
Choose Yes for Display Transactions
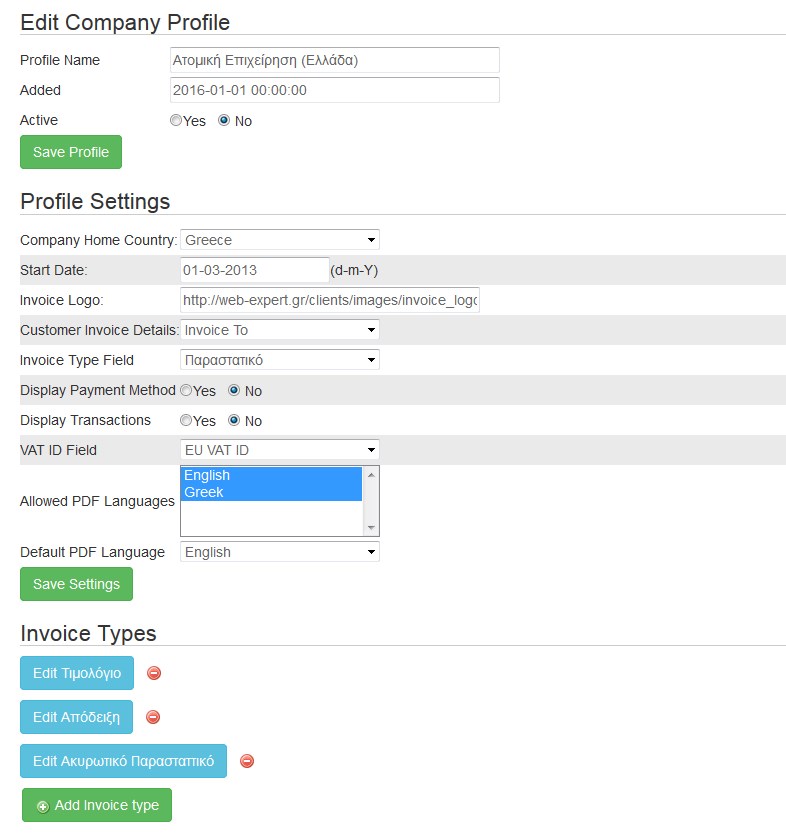(186, 420)
